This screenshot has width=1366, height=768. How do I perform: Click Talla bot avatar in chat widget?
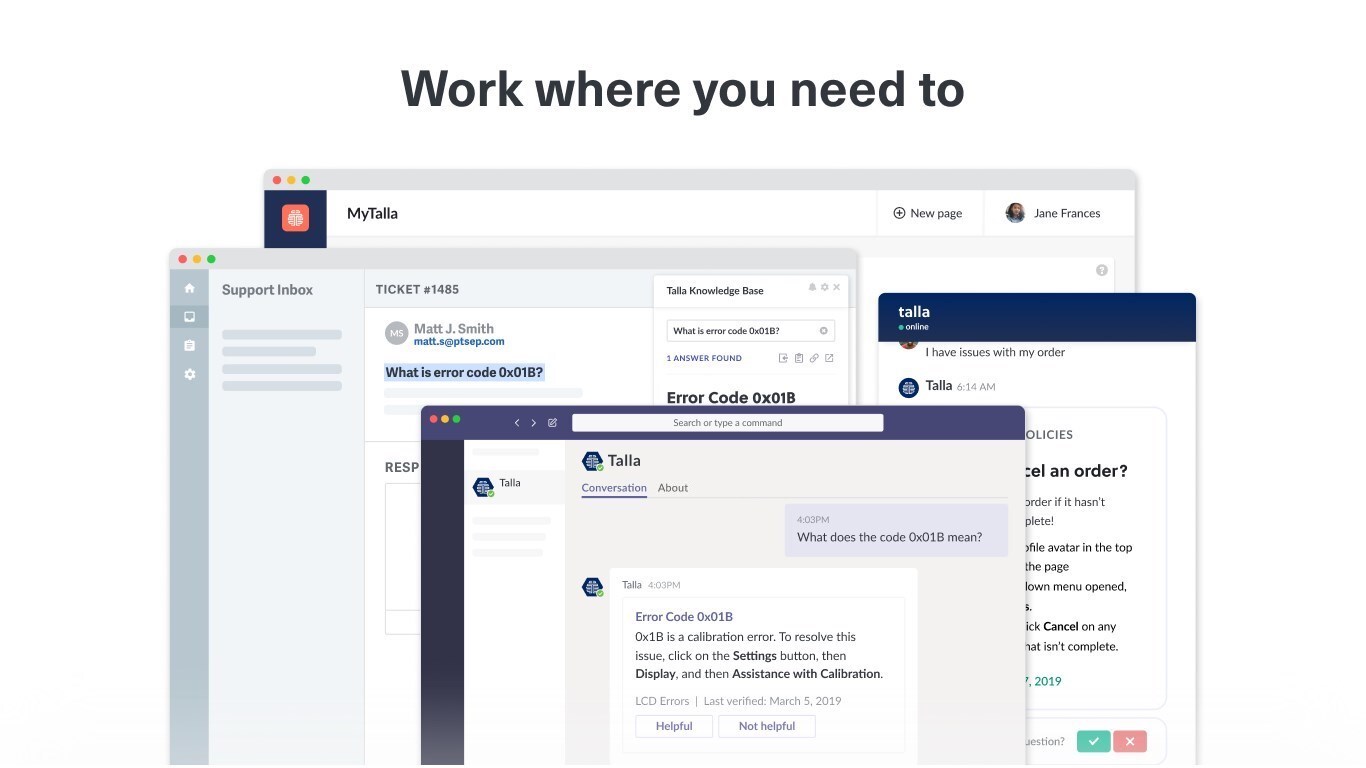pyautogui.click(x=908, y=388)
